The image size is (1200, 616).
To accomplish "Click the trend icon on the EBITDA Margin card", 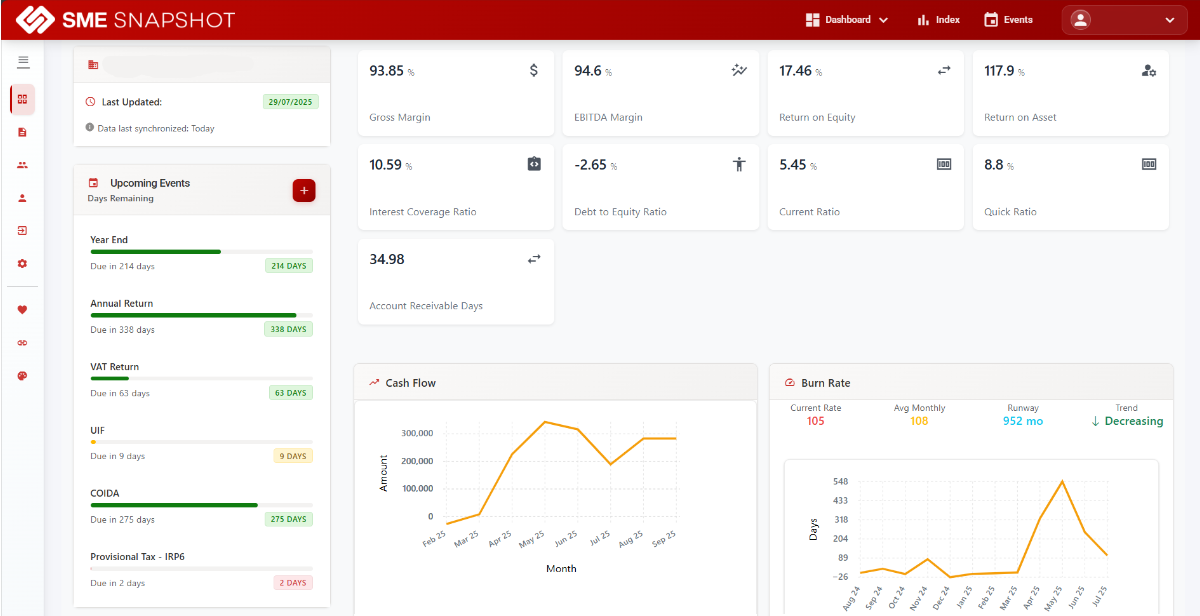I will [x=739, y=70].
